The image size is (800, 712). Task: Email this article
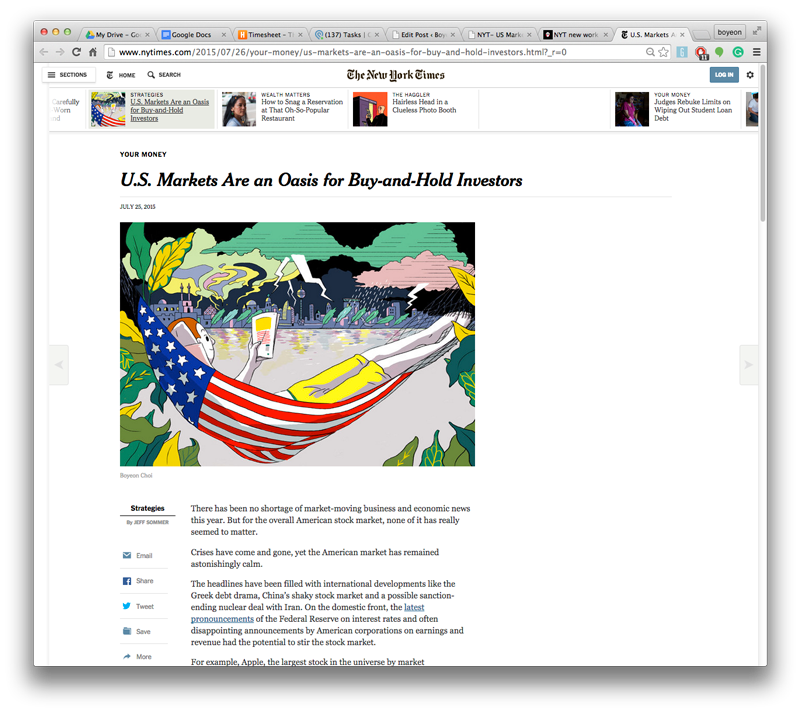point(138,555)
